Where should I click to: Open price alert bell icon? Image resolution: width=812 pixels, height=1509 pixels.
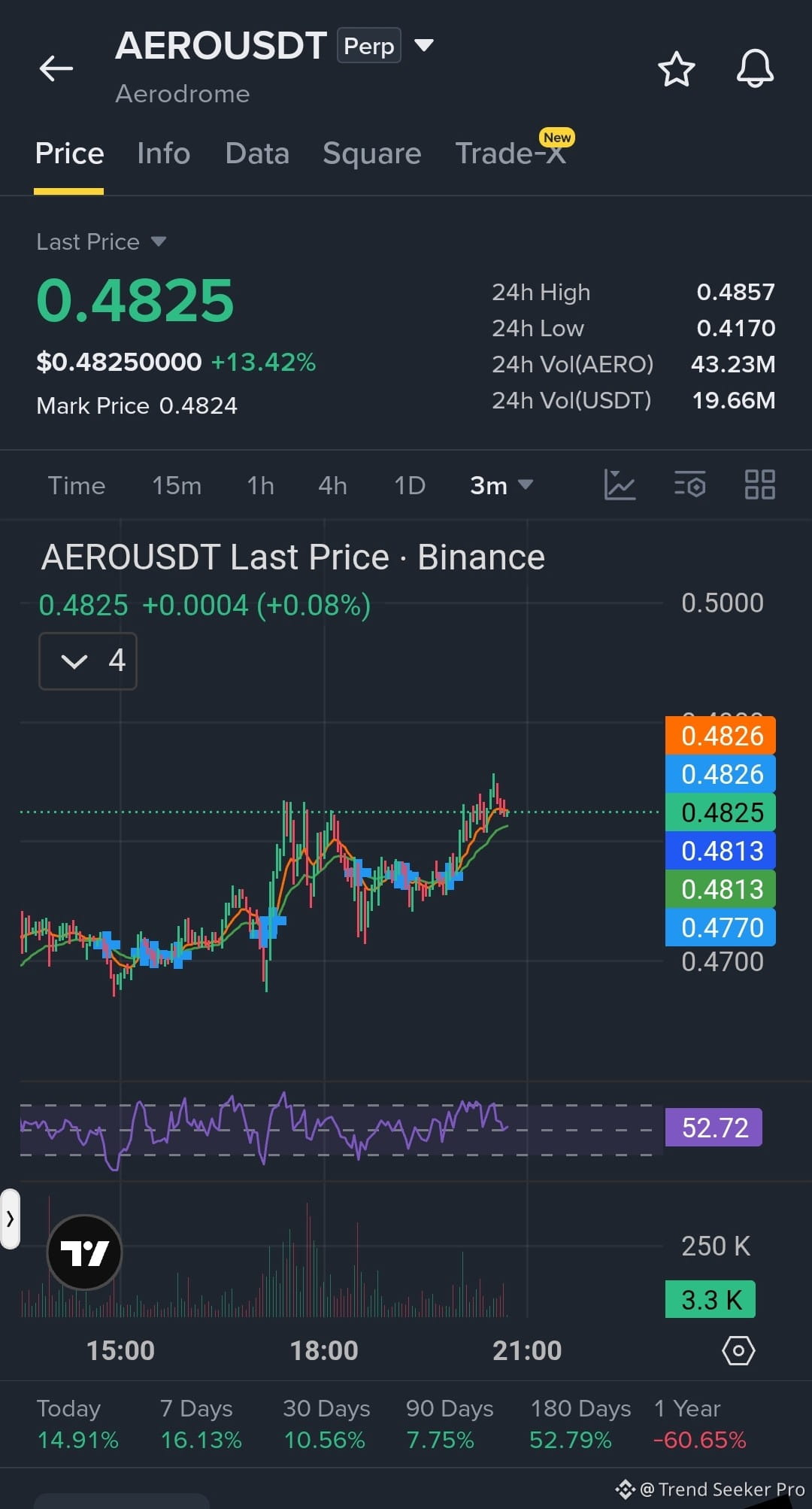[755, 69]
